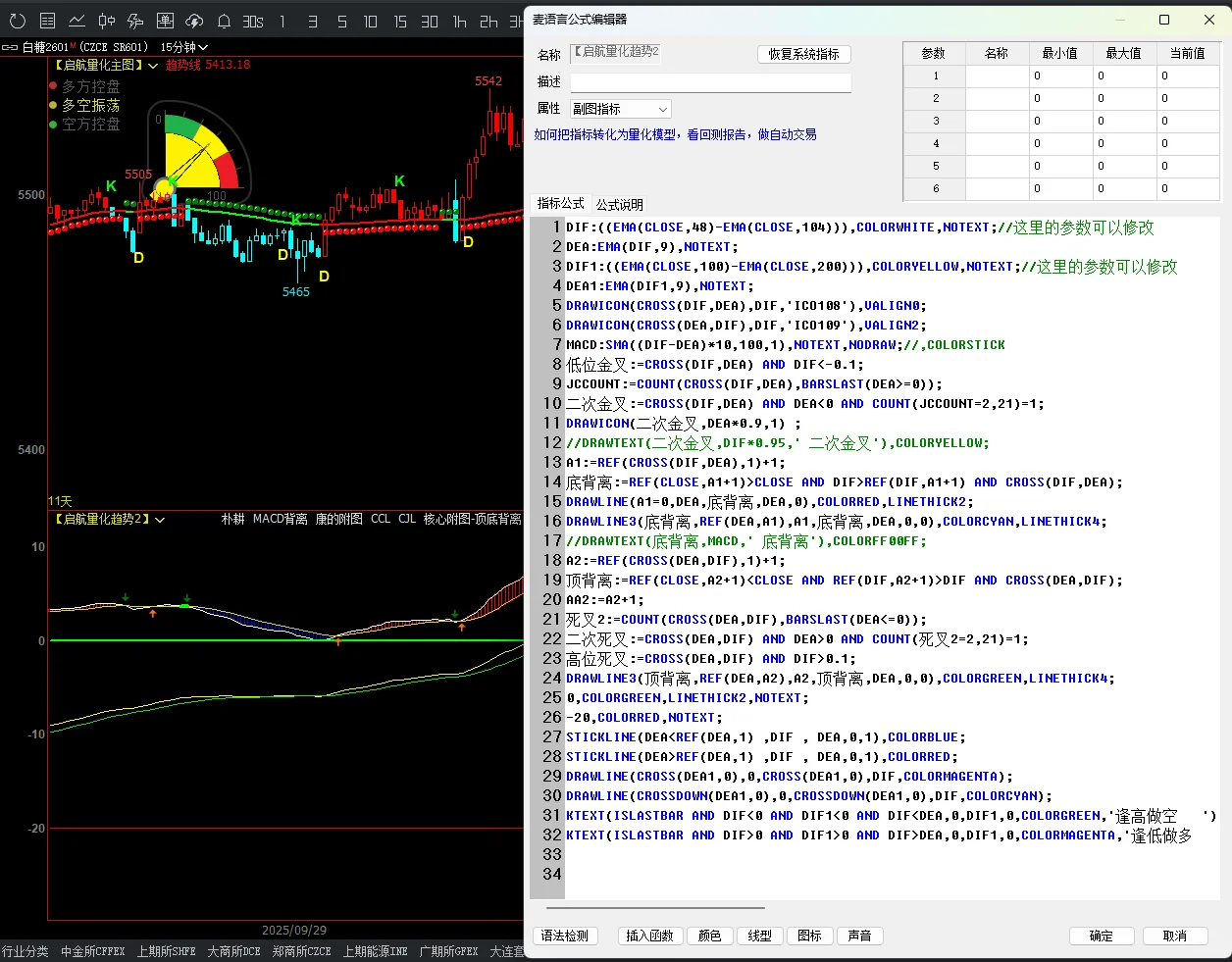
Task: Click code line 27 STICKLINE COLORBLUE
Action: coord(766,737)
